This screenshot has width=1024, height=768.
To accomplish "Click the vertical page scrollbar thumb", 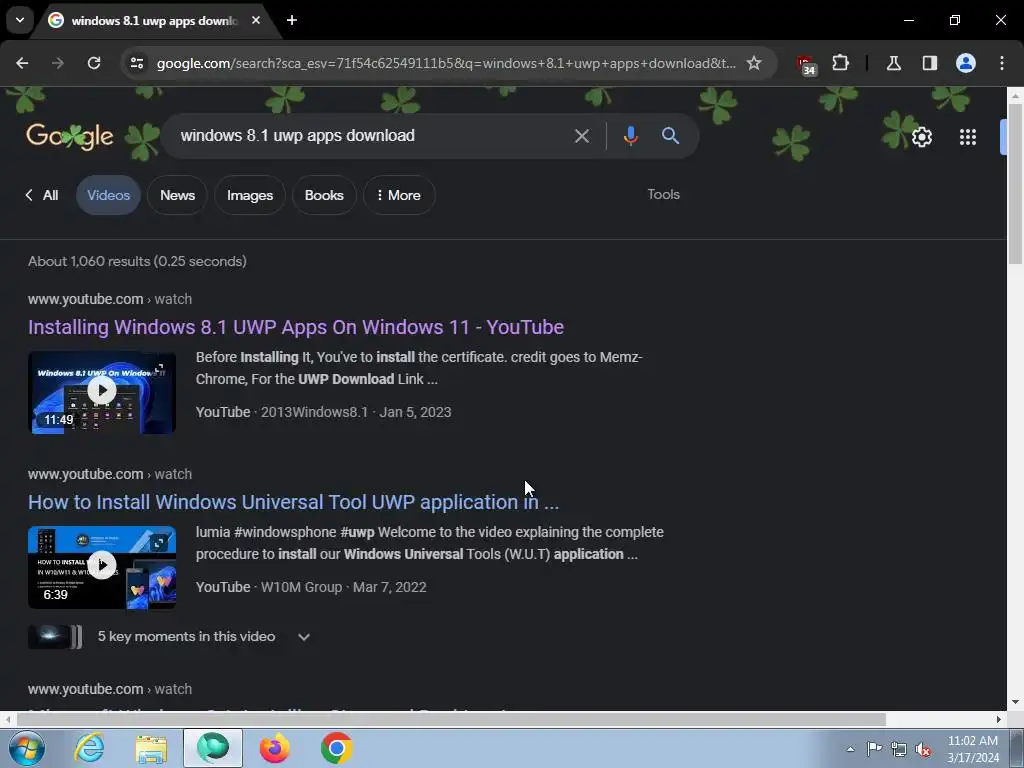I will tap(1015, 183).
